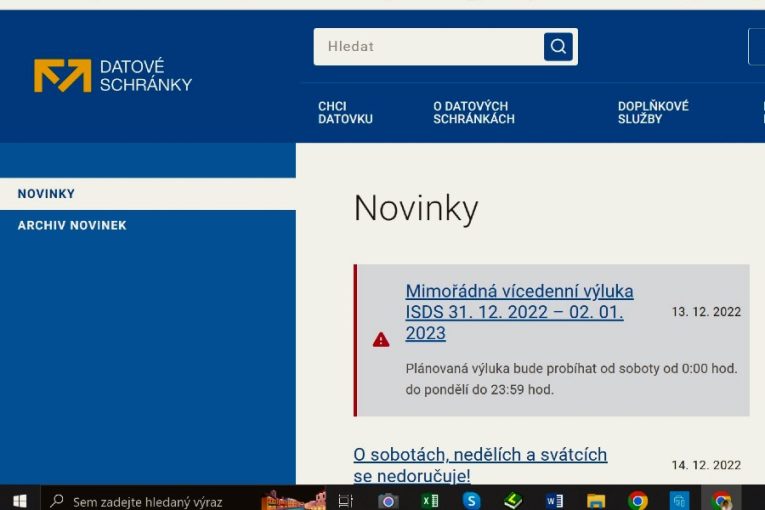The image size is (765, 510).
Task: Launch Skype from the taskbar
Action: click(471, 500)
